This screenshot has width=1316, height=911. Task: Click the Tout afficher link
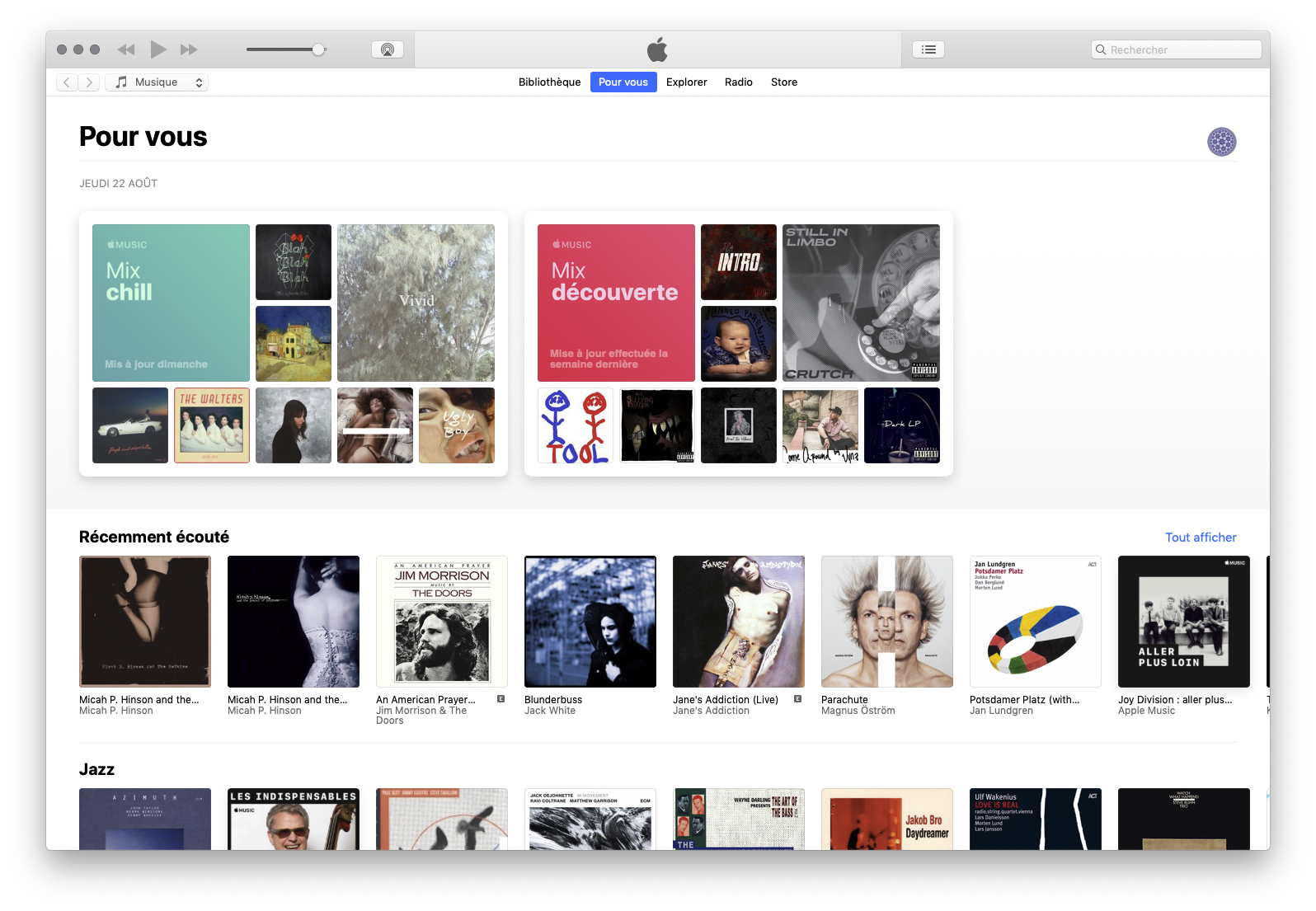1200,538
